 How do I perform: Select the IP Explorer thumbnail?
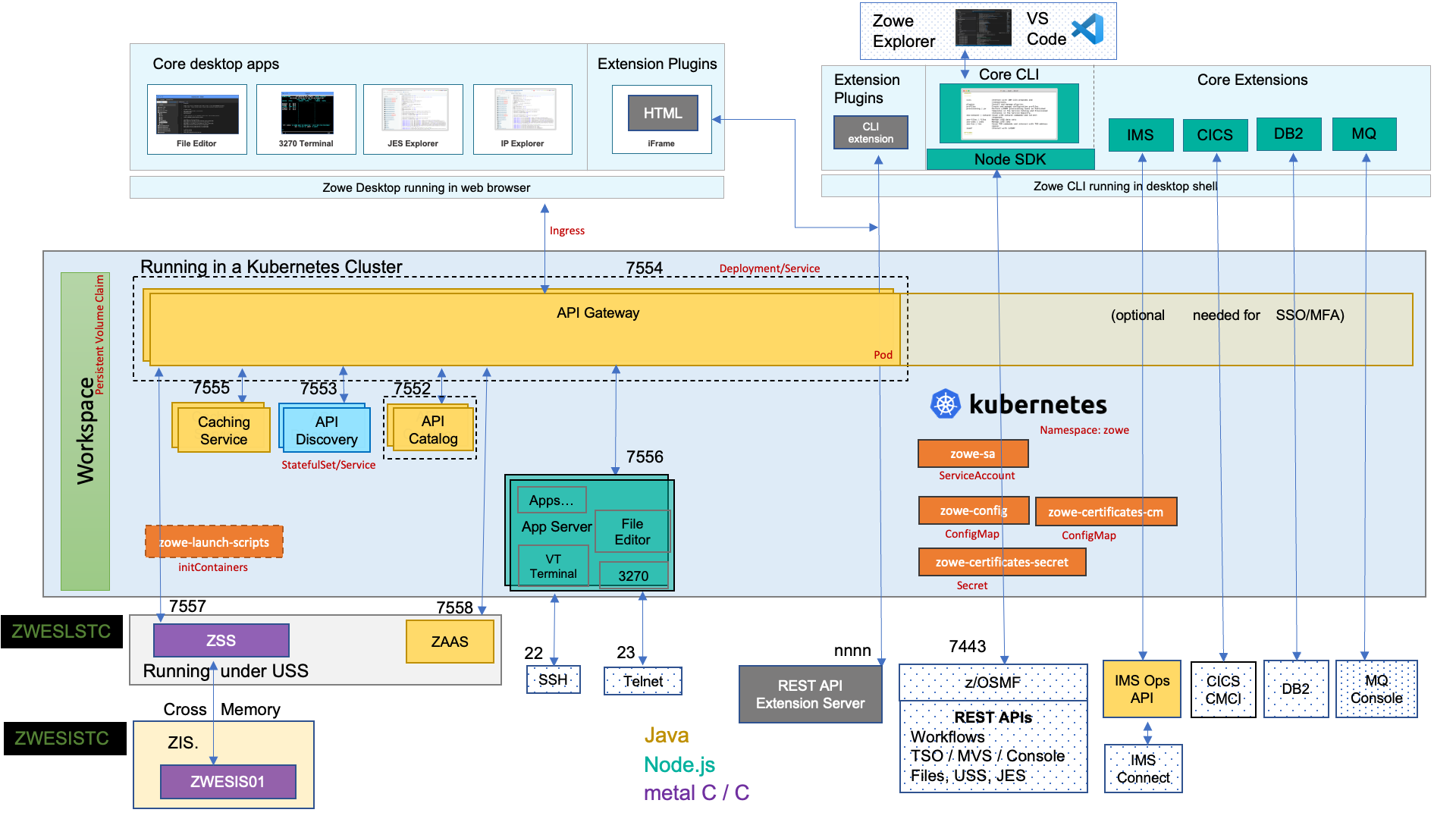(x=522, y=120)
